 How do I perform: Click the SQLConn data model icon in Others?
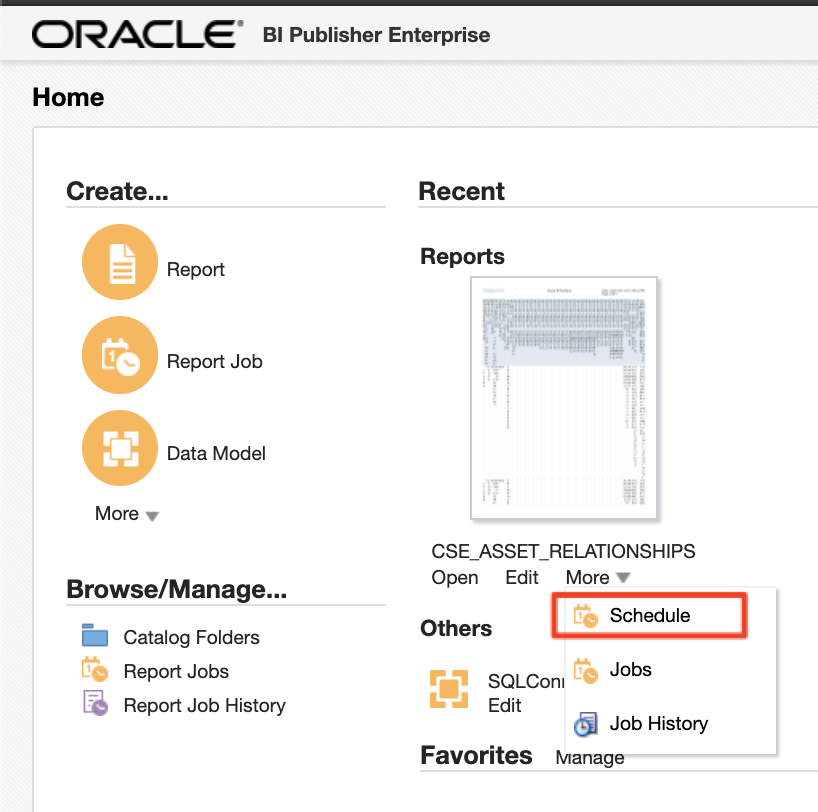pyautogui.click(x=449, y=689)
